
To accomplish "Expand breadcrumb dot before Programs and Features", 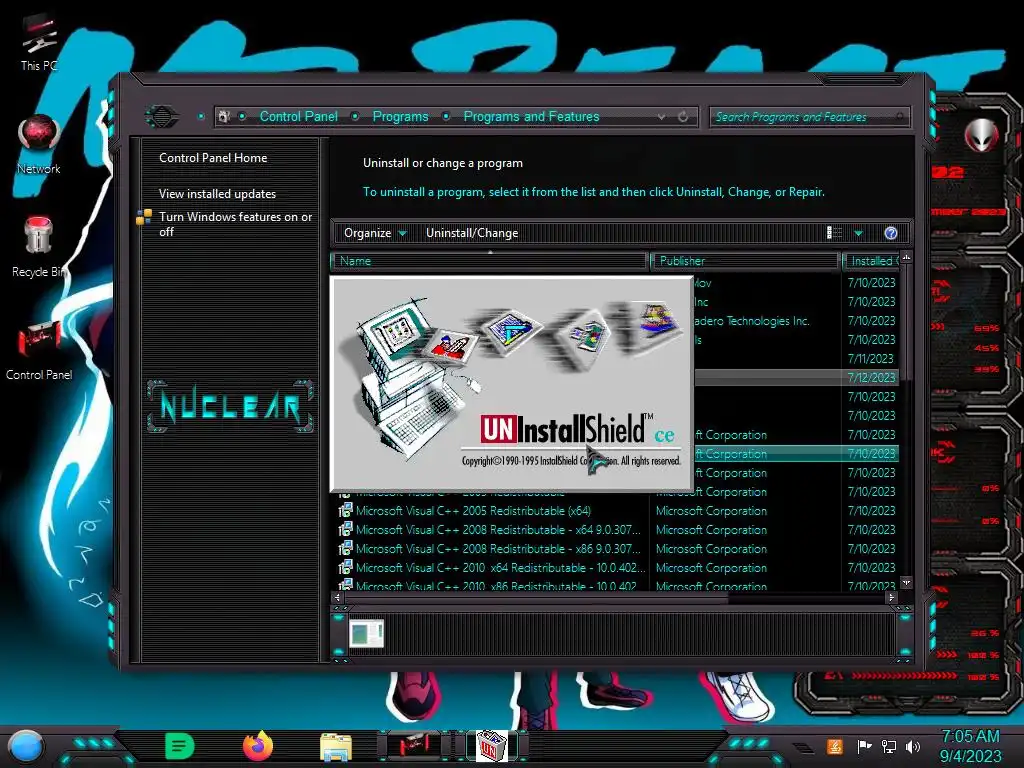I will pos(446,116).
